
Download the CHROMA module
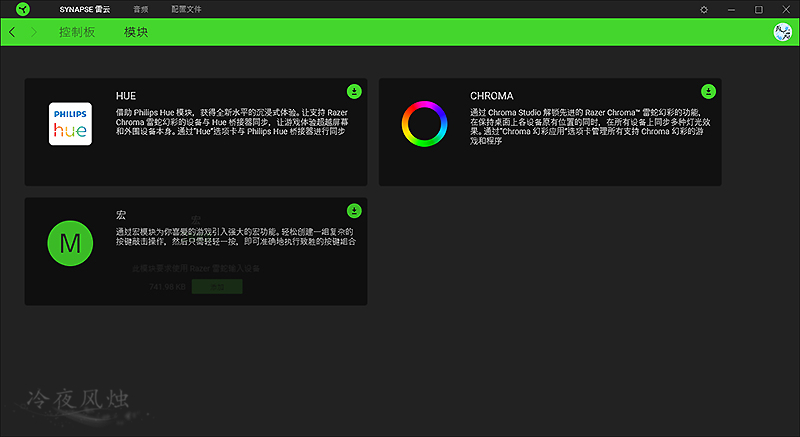coord(708,91)
